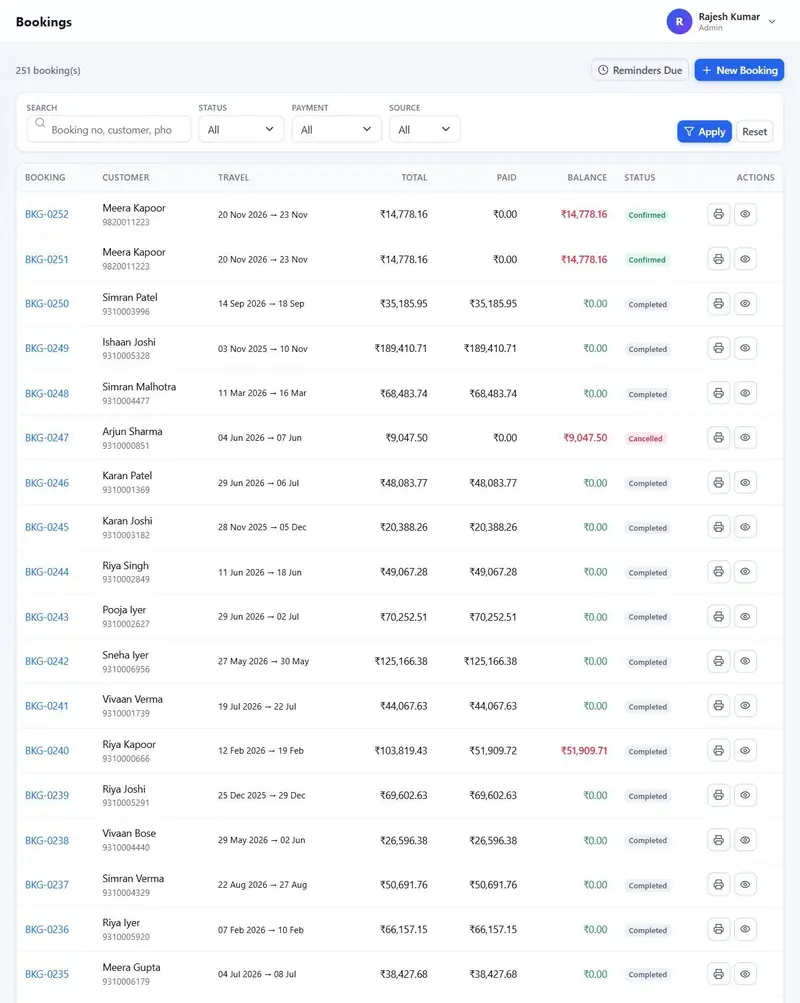Click balance ₹51,909.71 for Riya Kapoor

click(584, 750)
